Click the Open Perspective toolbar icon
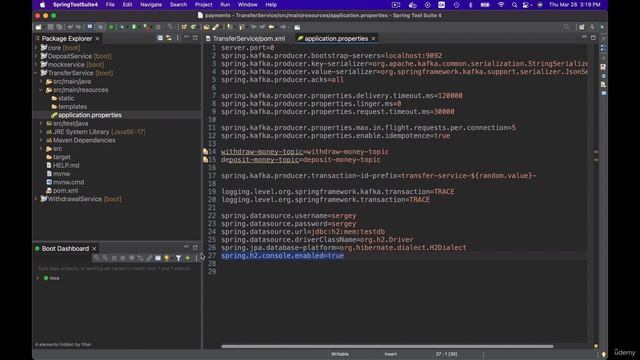 tap(582, 27)
